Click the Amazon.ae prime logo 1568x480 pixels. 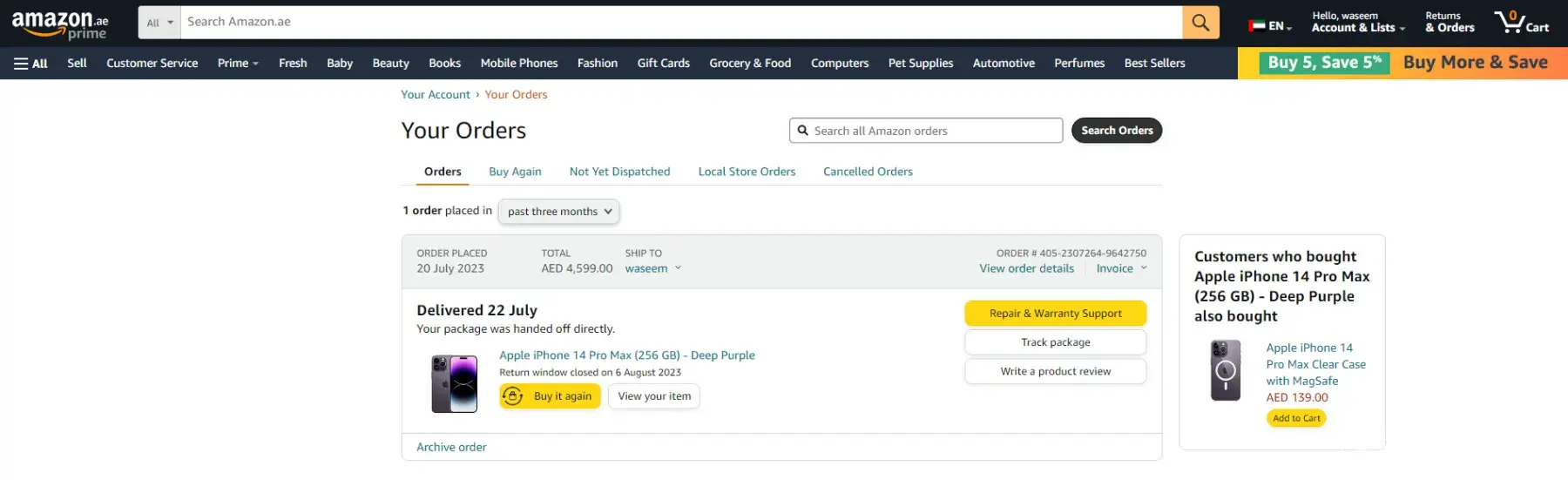click(59, 24)
